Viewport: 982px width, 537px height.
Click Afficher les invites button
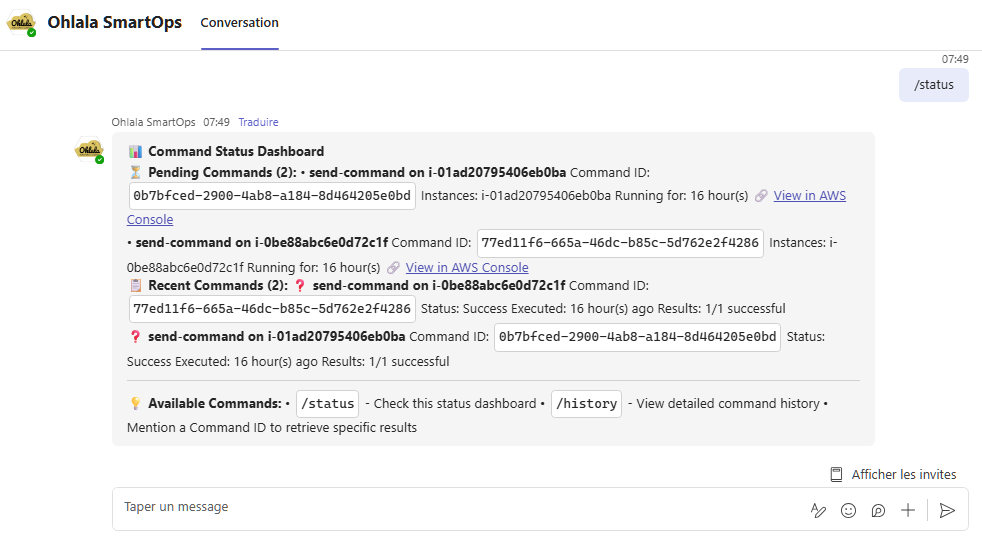point(893,474)
